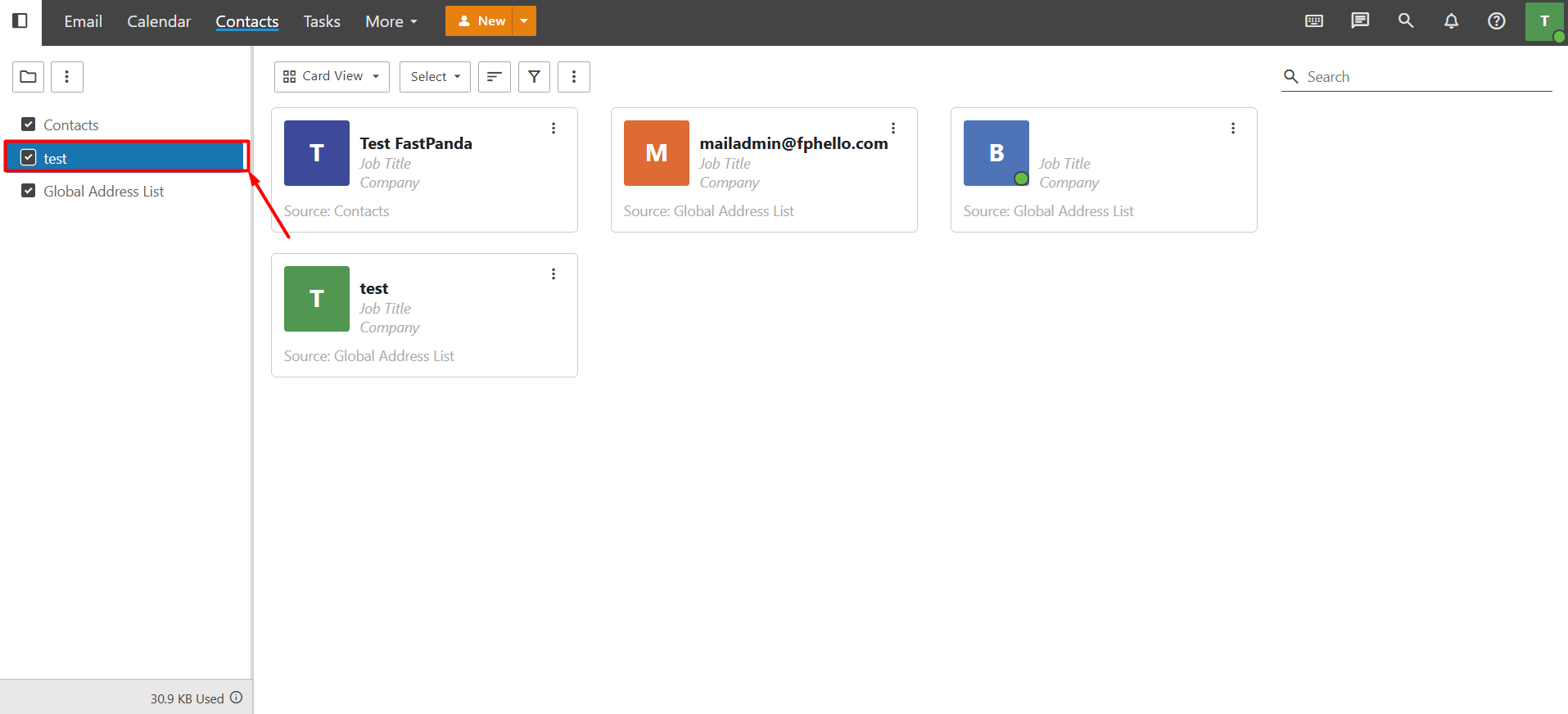Image resolution: width=1568 pixels, height=714 pixels.
Task: Open sidebar more options menu
Action: pos(67,77)
